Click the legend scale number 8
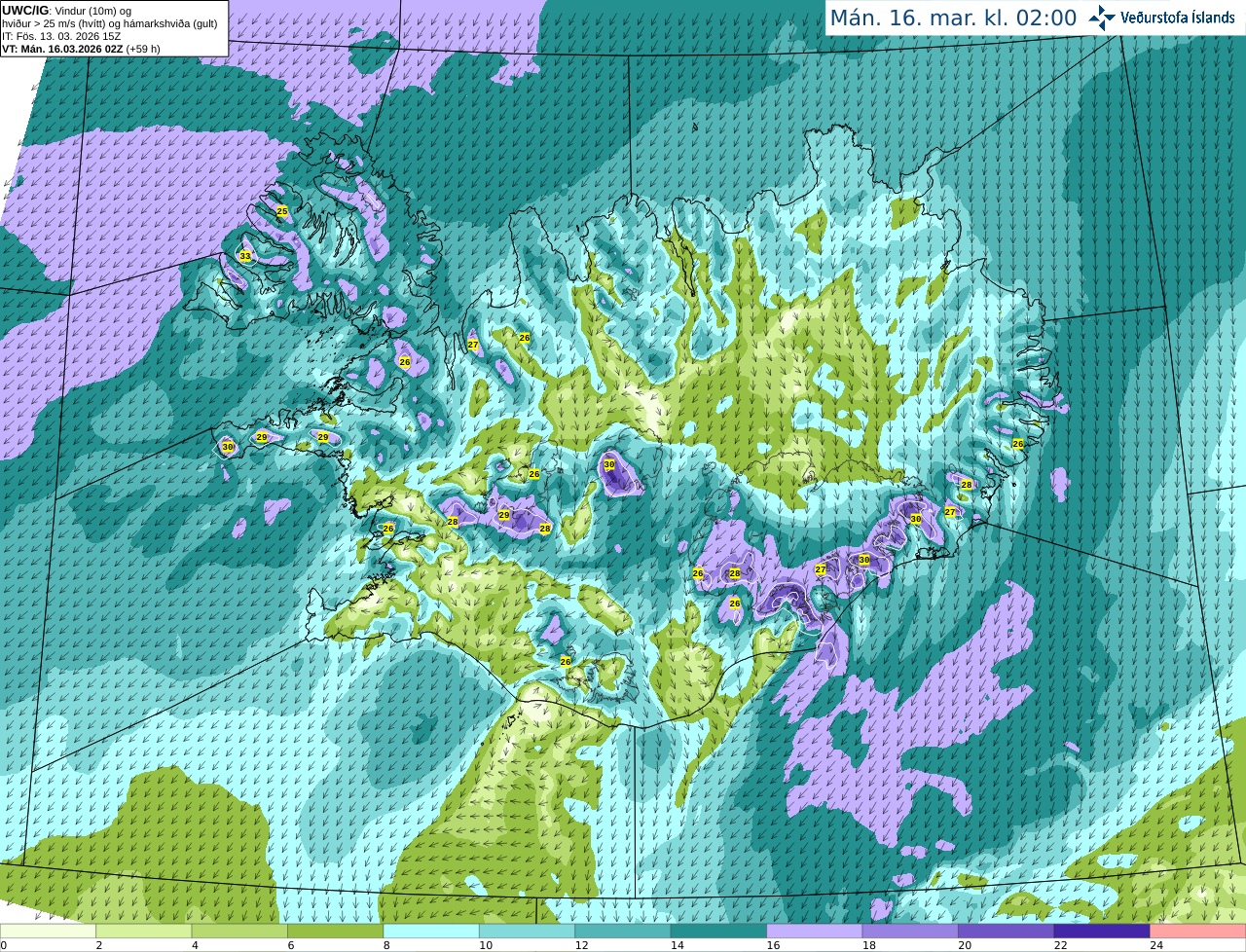 click(386, 945)
